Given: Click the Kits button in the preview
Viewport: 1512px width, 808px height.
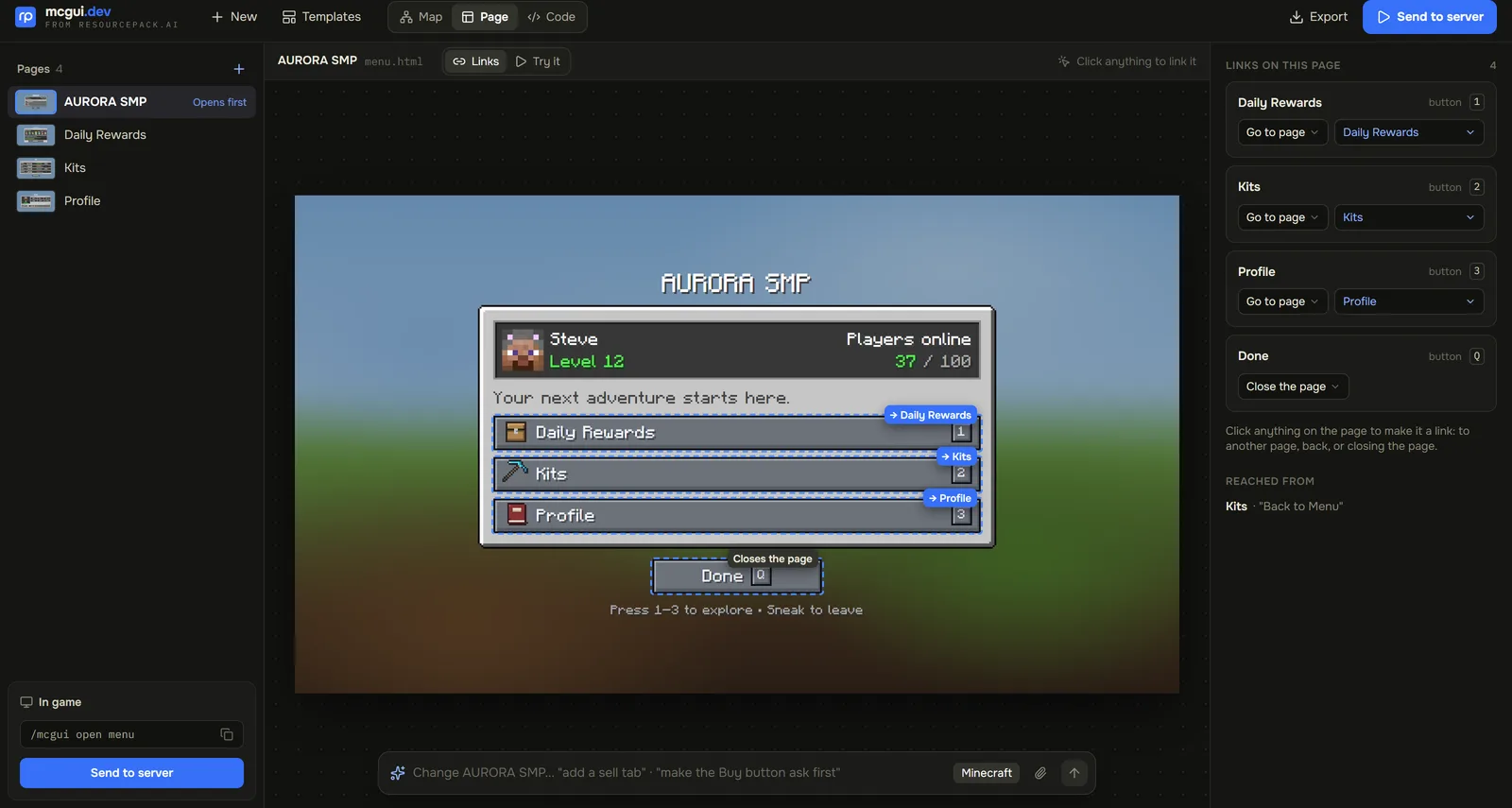Looking at the screenshot, I should [737, 473].
